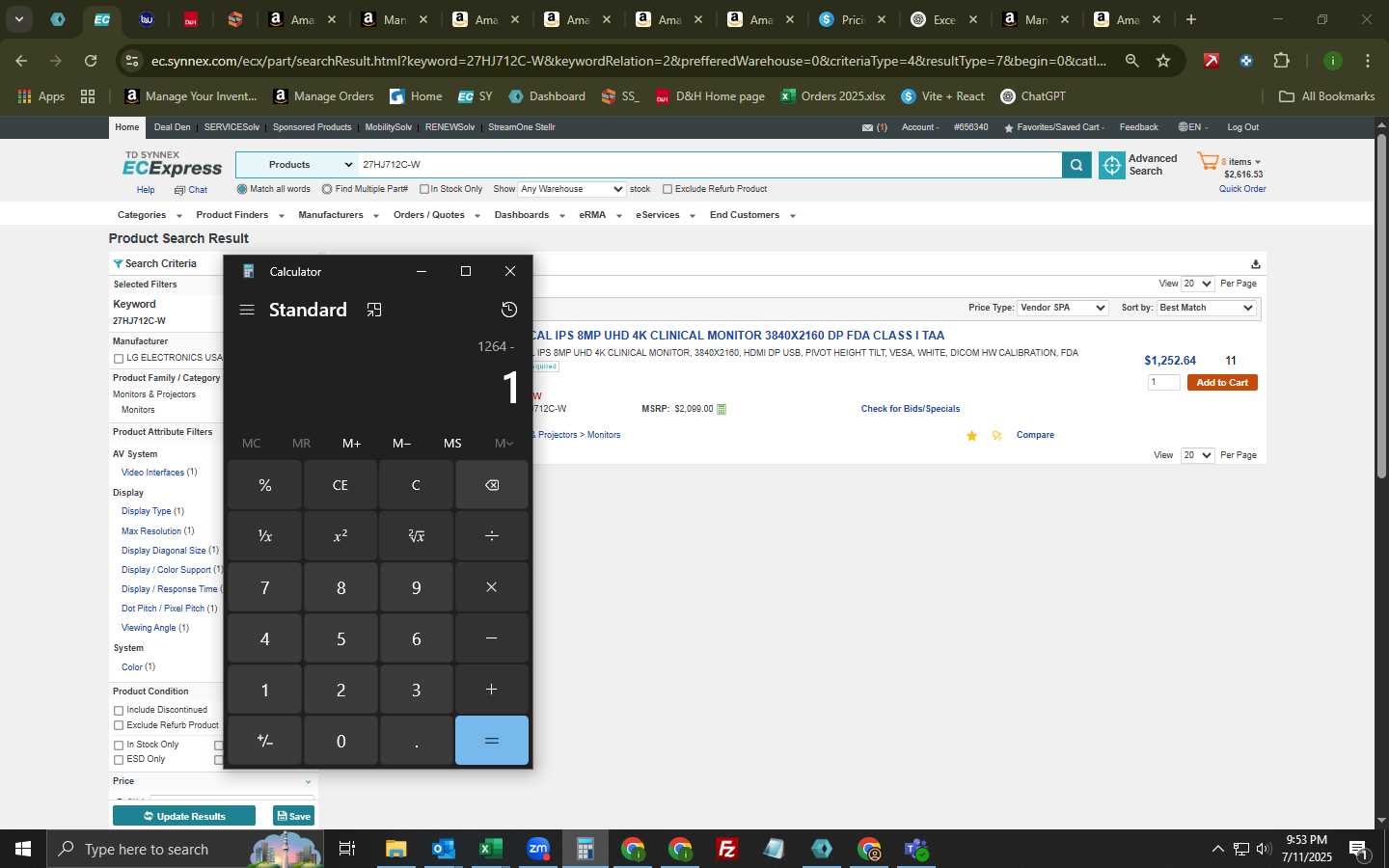Click the reciprocal 1/x key

tap(265, 536)
